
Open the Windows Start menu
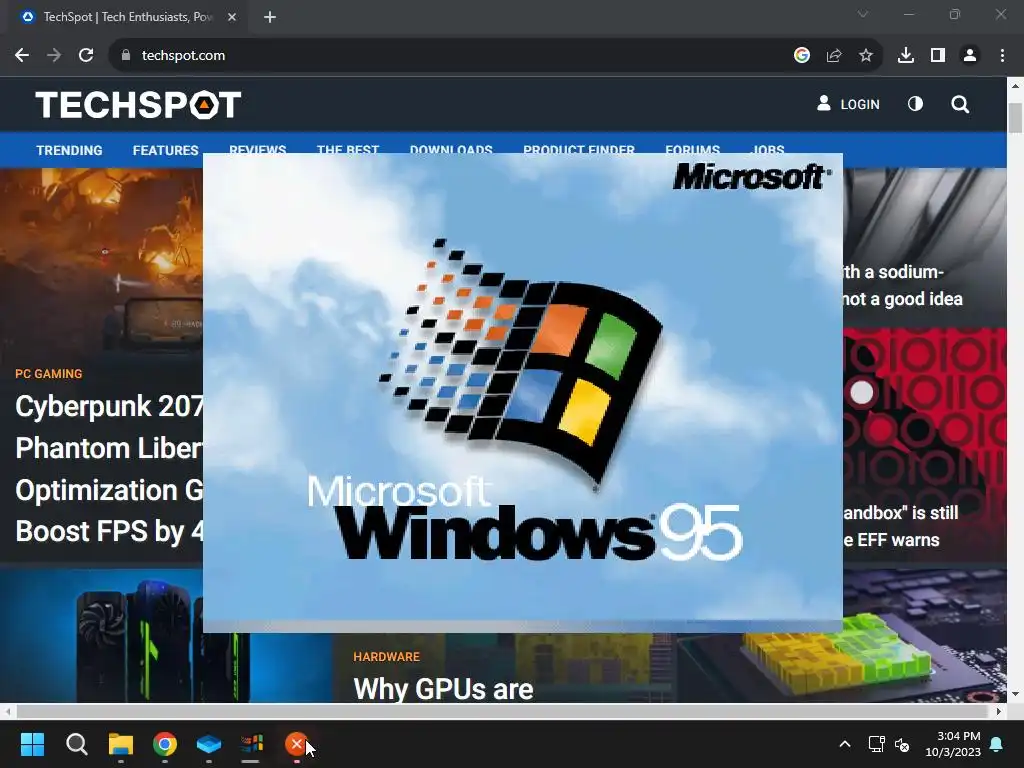point(32,744)
